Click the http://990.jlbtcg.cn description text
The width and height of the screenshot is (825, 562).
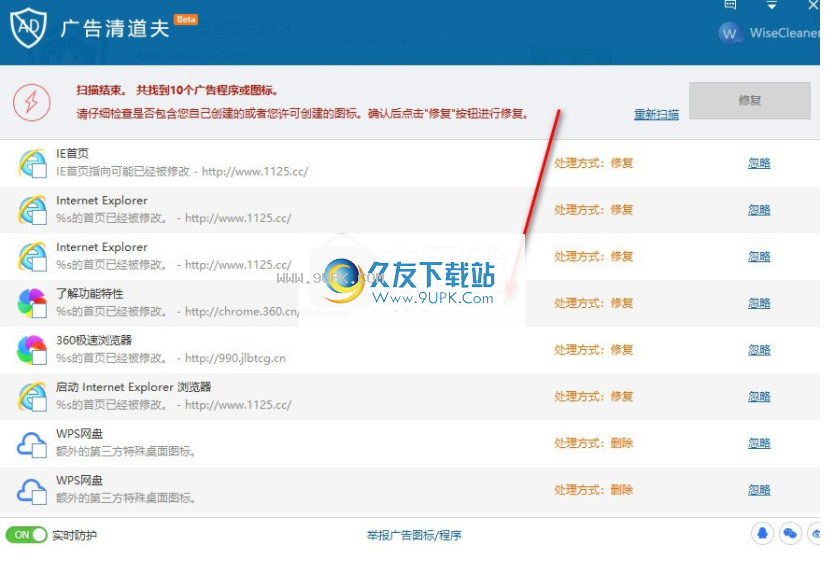[x=170, y=358]
